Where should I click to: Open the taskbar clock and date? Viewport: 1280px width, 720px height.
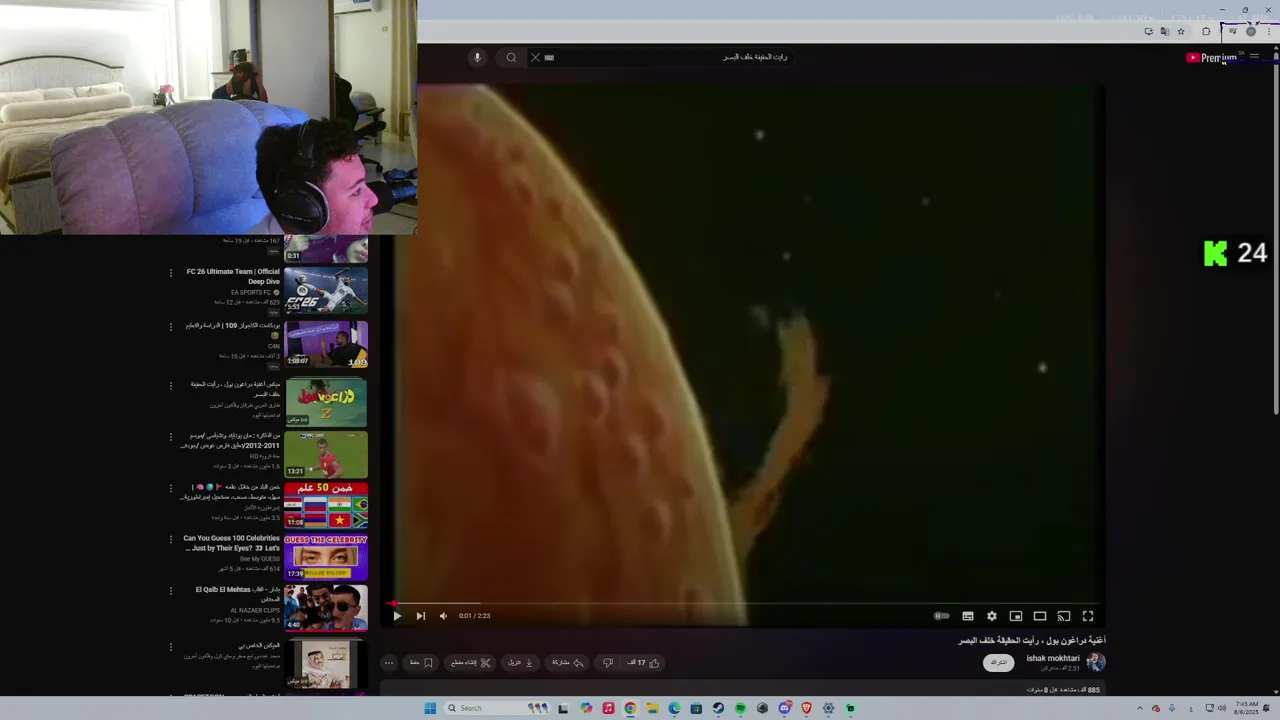click(x=1247, y=708)
